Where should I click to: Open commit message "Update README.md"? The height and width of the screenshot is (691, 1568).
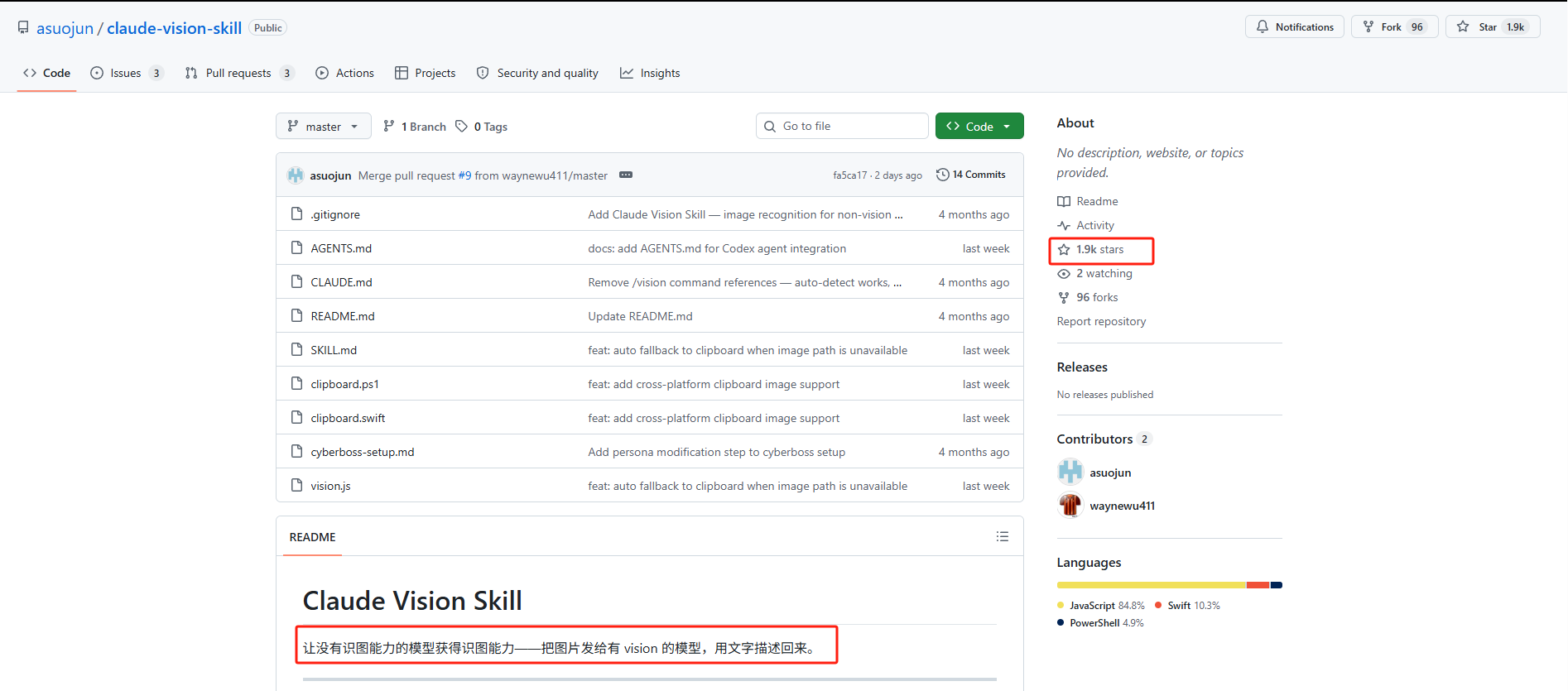click(640, 316)
